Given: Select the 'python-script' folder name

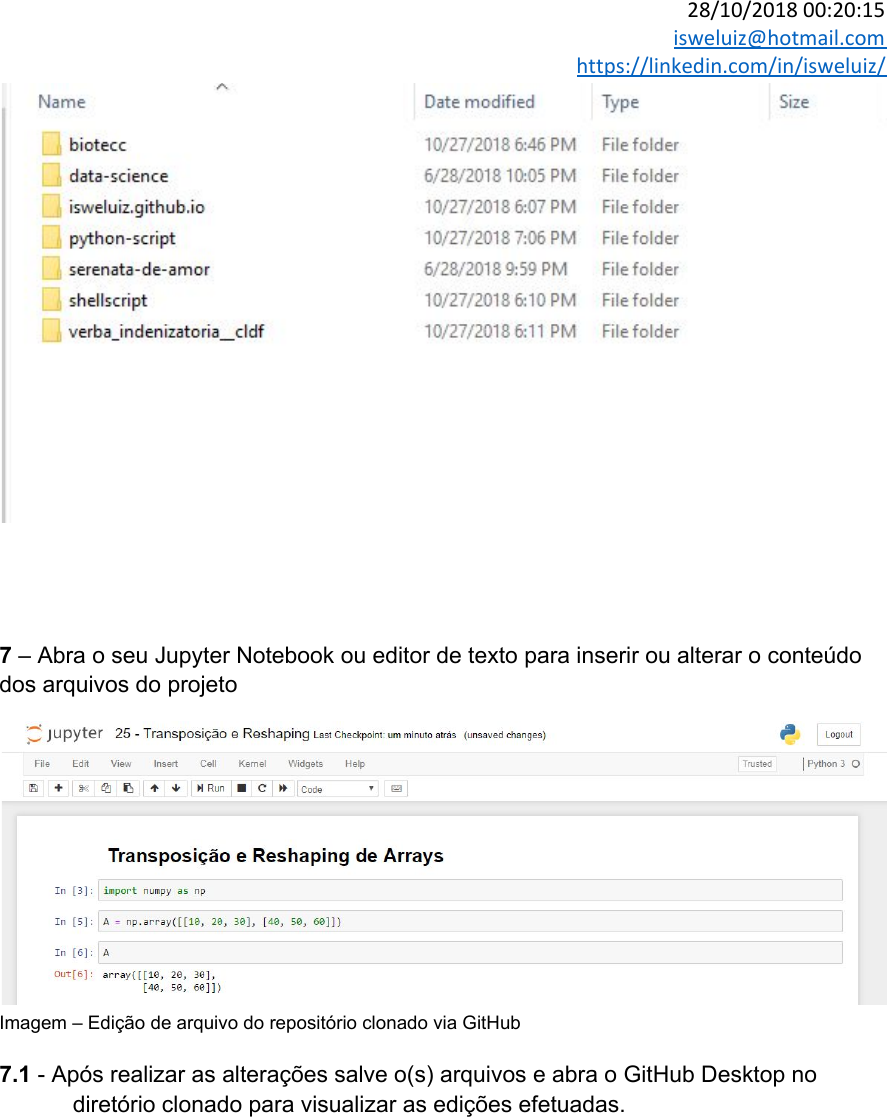Looking at the screenshot, I should pyautogui.click(x=122, y=239).
